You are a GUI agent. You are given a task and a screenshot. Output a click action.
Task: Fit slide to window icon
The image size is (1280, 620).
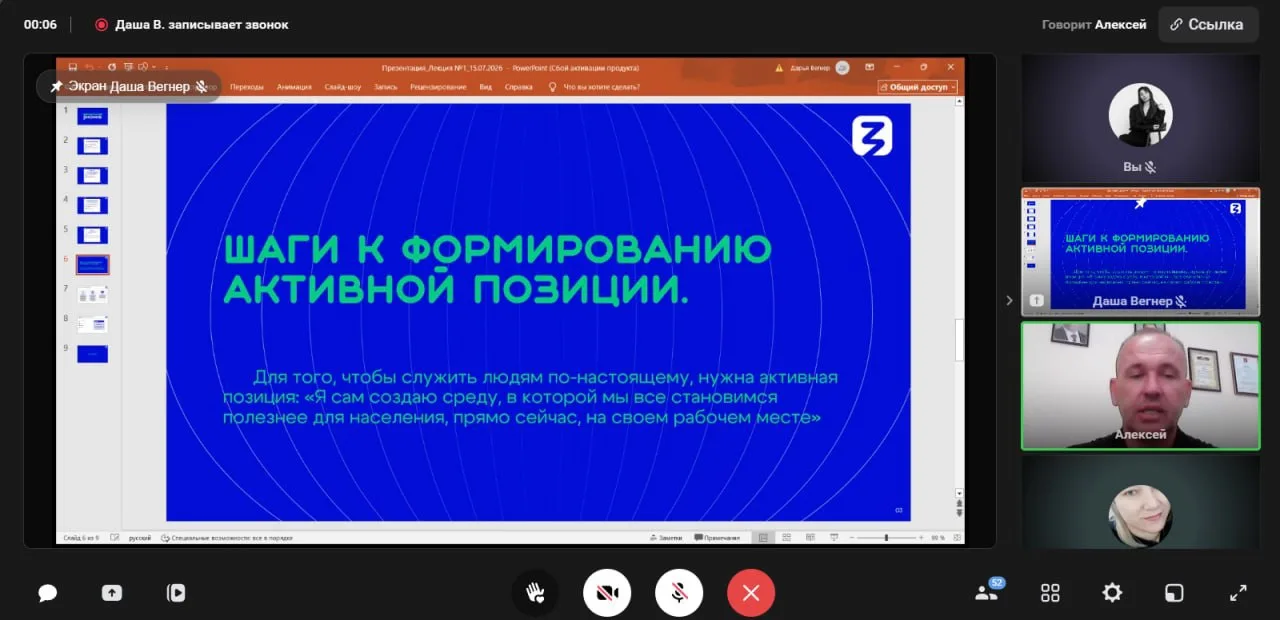click(956, 538)
